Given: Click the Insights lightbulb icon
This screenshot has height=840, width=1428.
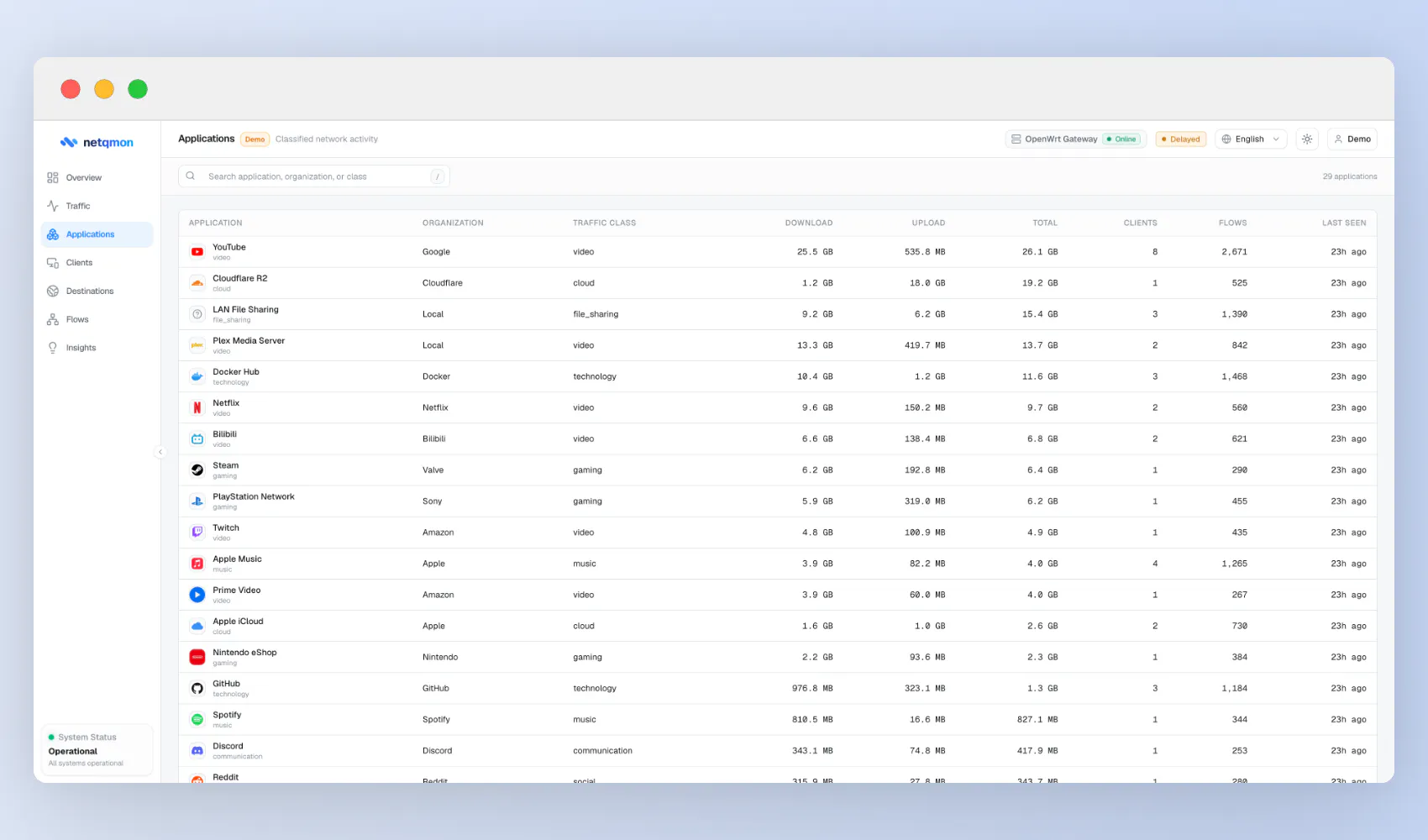Looking at the screenshot, I should [53, 348].
